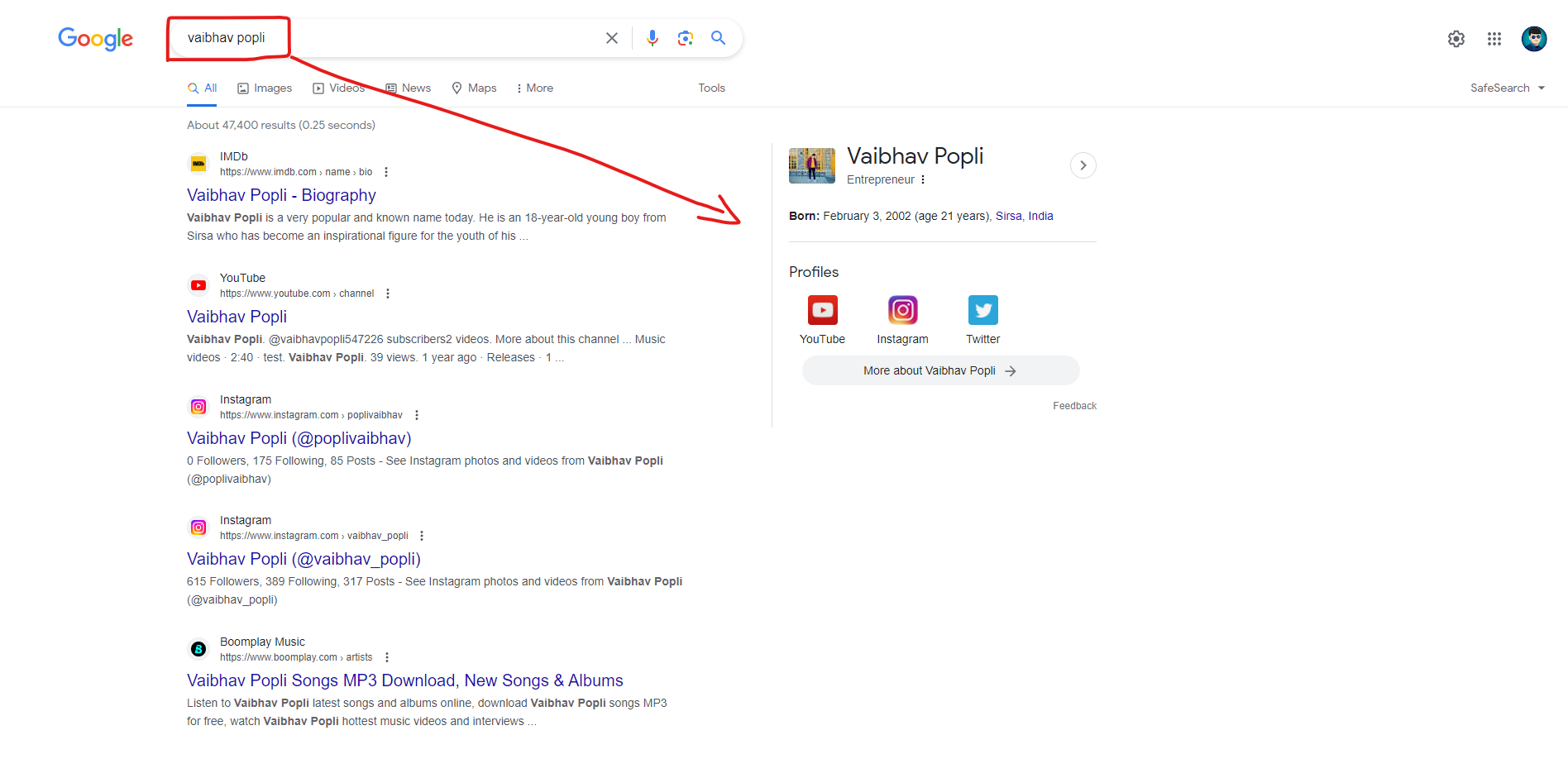The height and width of the screenshot is (759, 1568).
Task: Open Google Lens image search
Action: [x=686, y=38]
